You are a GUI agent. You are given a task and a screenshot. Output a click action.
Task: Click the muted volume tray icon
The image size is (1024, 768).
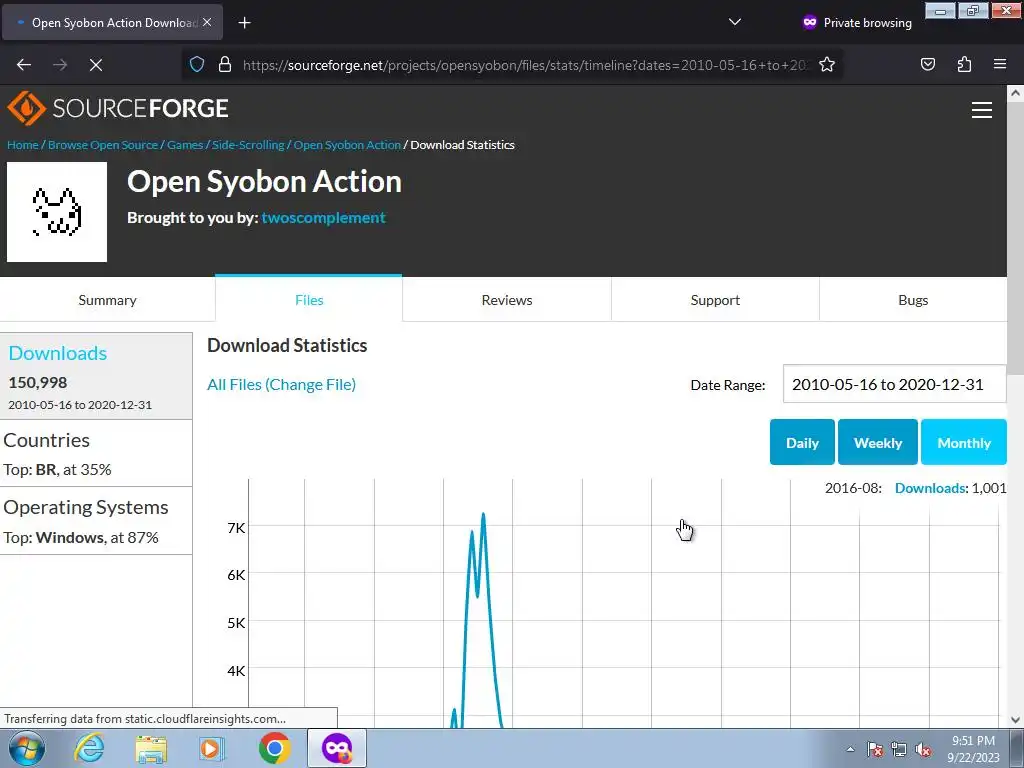pyautogui.click(x=923, y=749)
